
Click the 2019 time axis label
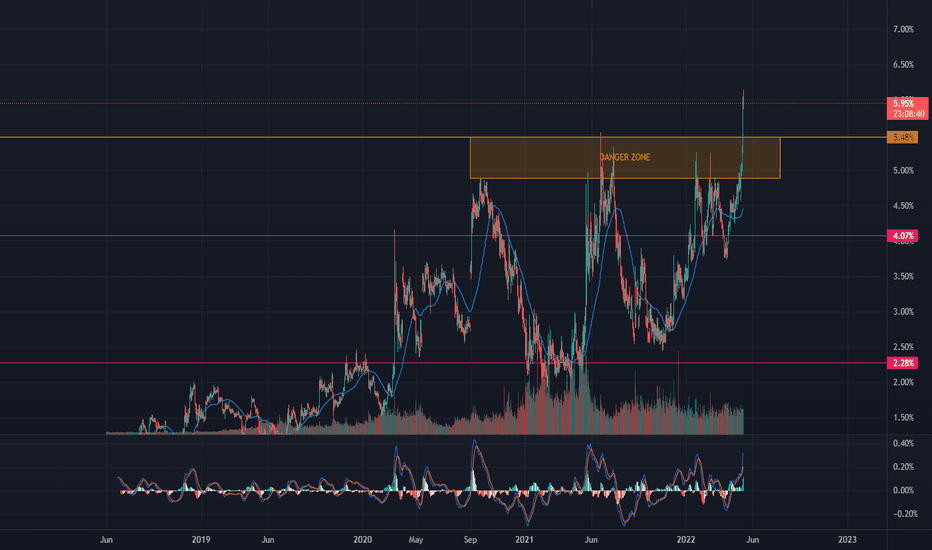tap(201, 539)
